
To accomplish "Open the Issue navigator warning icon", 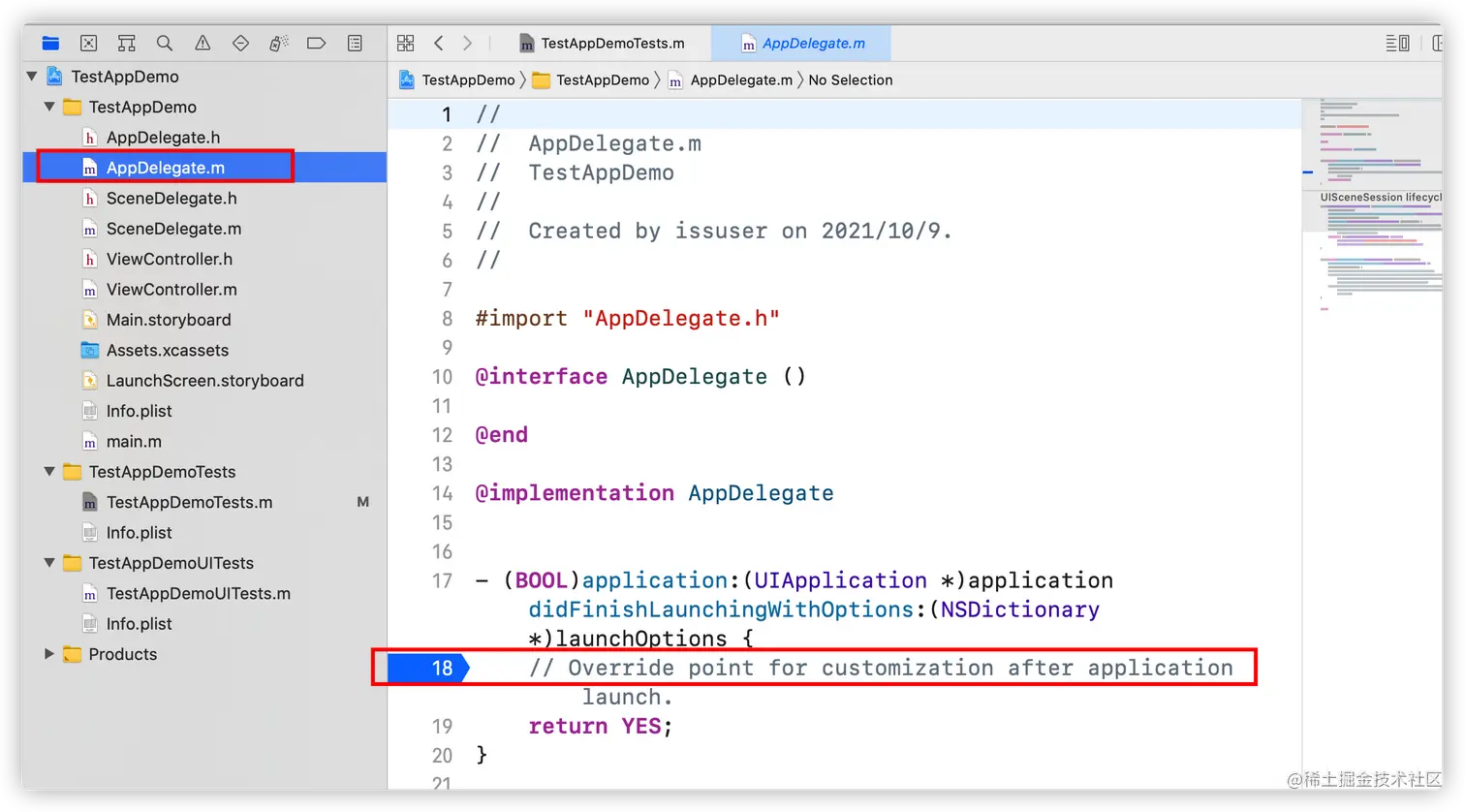I will pyautogui.click(x=203, y=43).
